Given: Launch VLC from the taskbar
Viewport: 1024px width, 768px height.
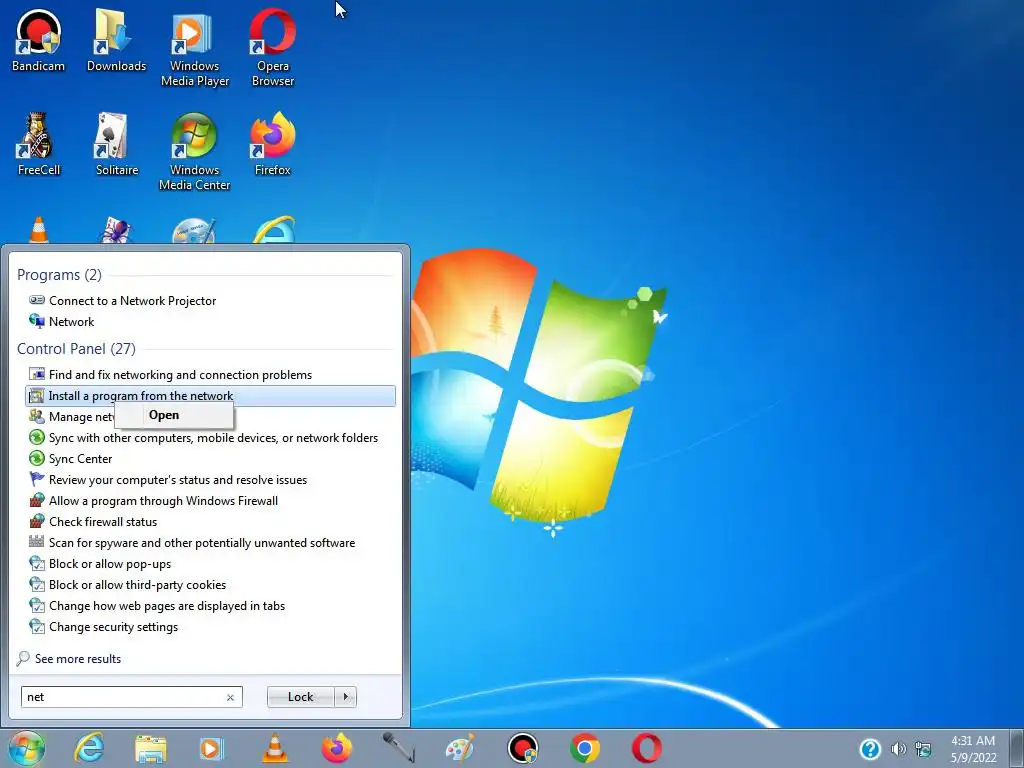Looking at the screenshot, I should [x=275, y=748].
